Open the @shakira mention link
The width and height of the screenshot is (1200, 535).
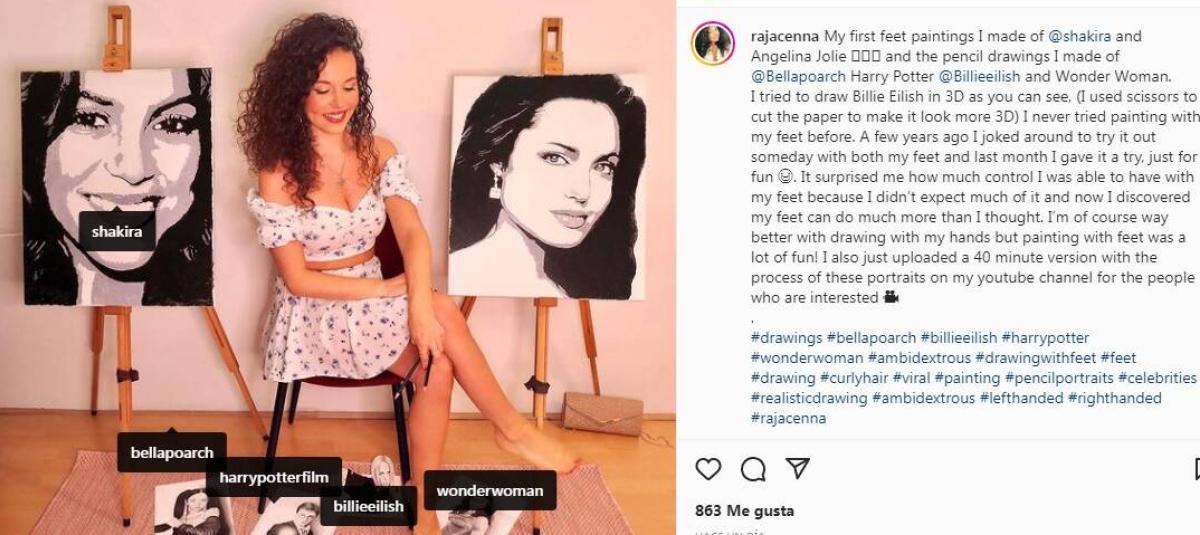point(1081,36)
